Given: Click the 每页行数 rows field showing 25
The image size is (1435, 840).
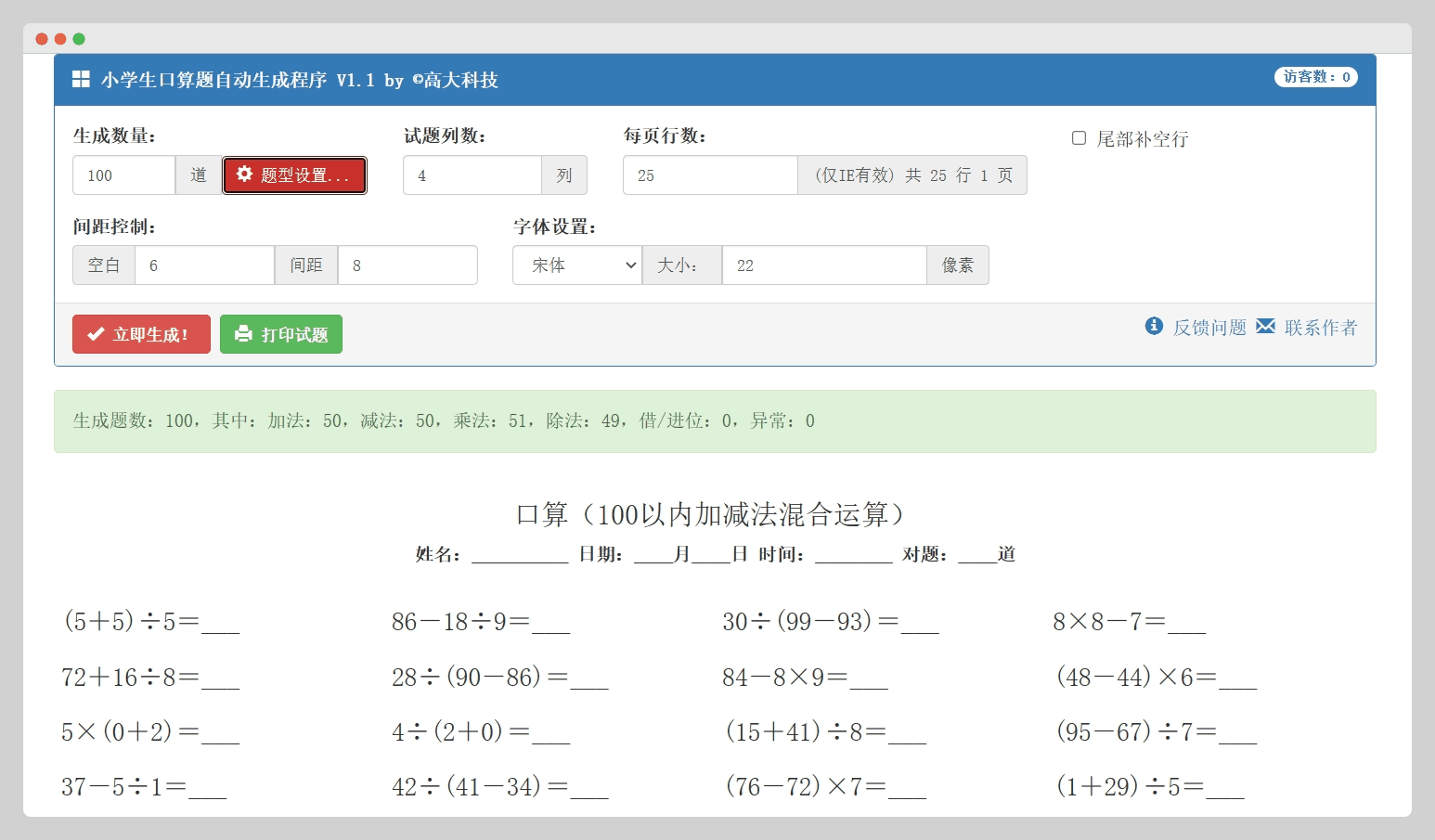Looking at the screenshot, I should 709,175.
